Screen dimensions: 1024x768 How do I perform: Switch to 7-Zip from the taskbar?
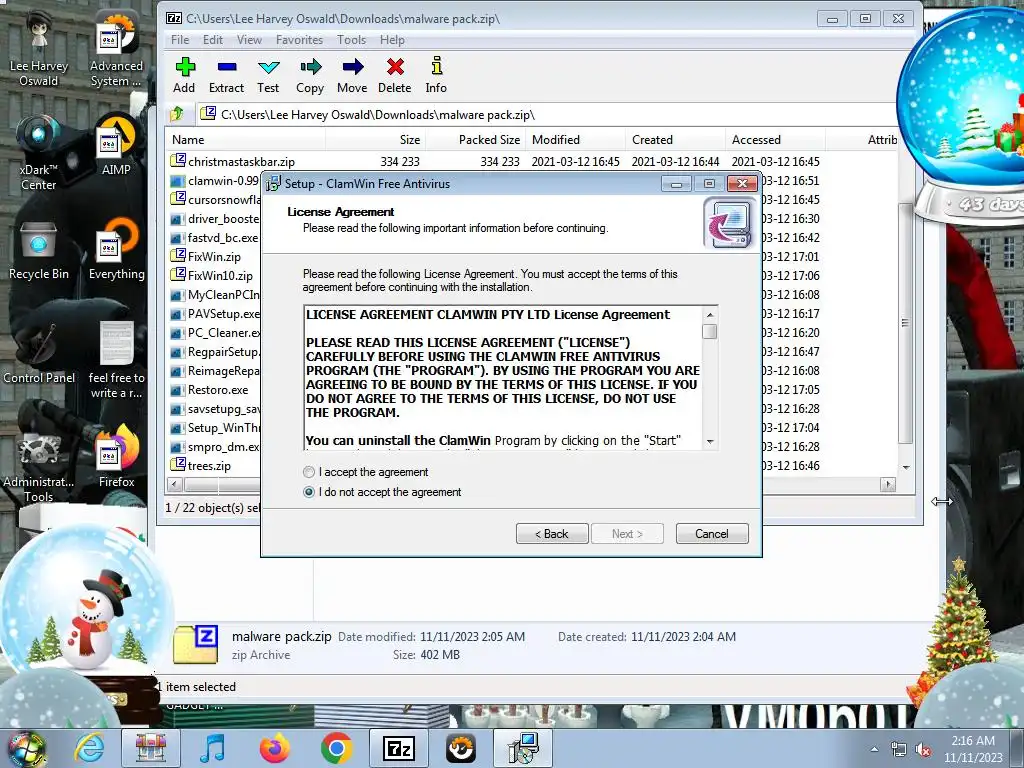point(398,748)
